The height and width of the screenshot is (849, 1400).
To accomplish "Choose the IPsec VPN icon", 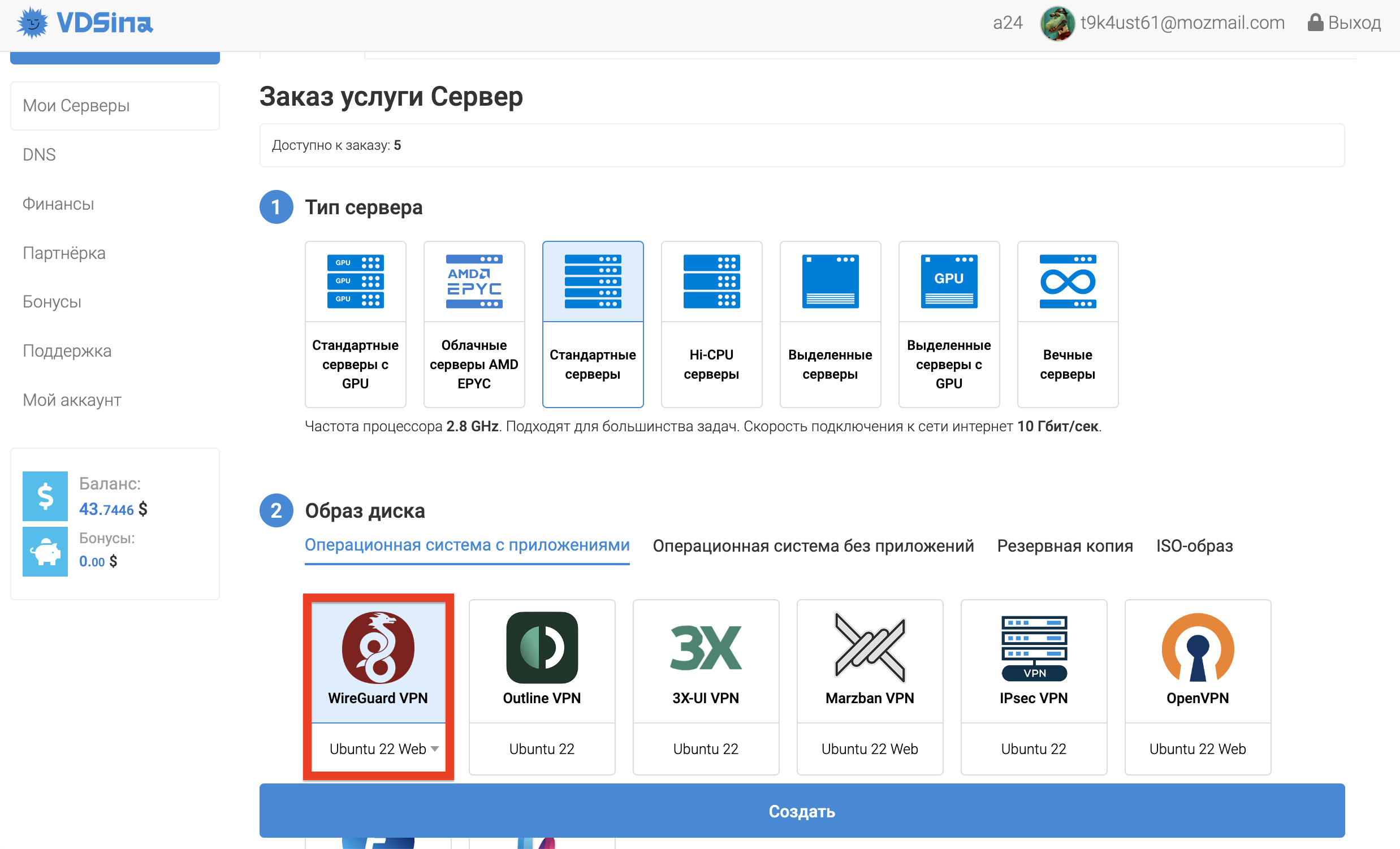I will tap(1034, 647).
